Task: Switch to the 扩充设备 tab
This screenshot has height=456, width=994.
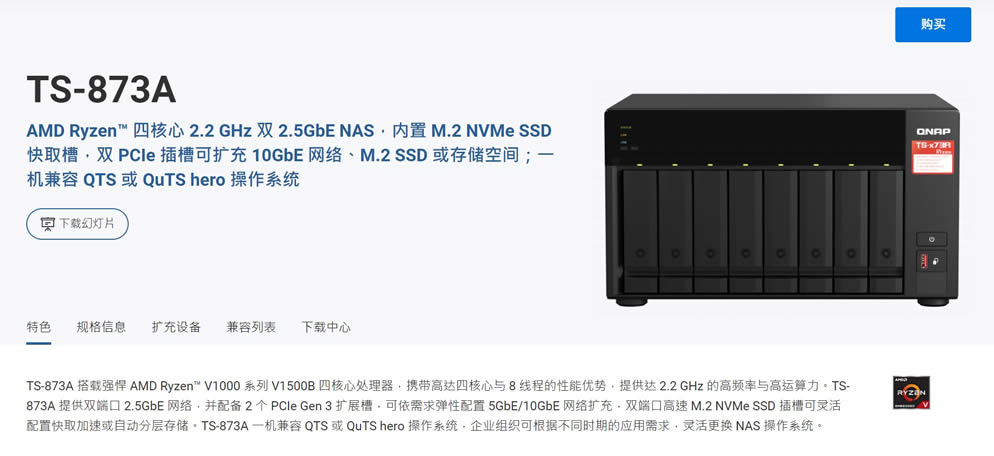Action: (176, 327)
